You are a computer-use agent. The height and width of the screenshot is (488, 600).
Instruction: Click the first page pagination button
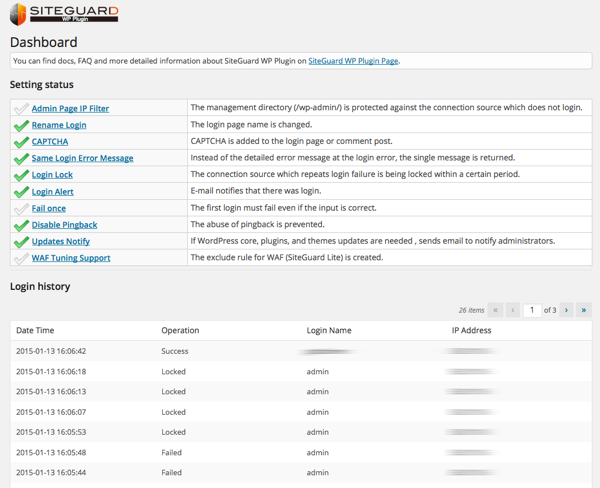495,310
